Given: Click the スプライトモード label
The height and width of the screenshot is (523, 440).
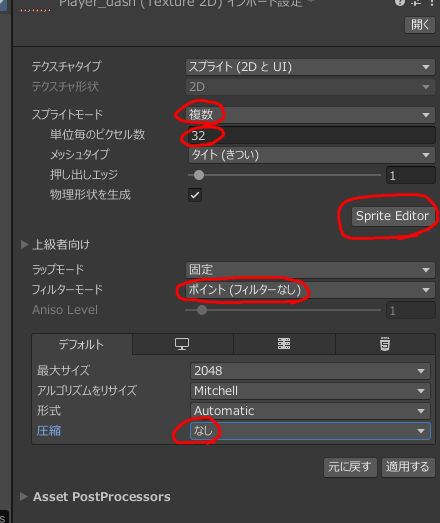Looking at the screenshot, I should 67,115.
